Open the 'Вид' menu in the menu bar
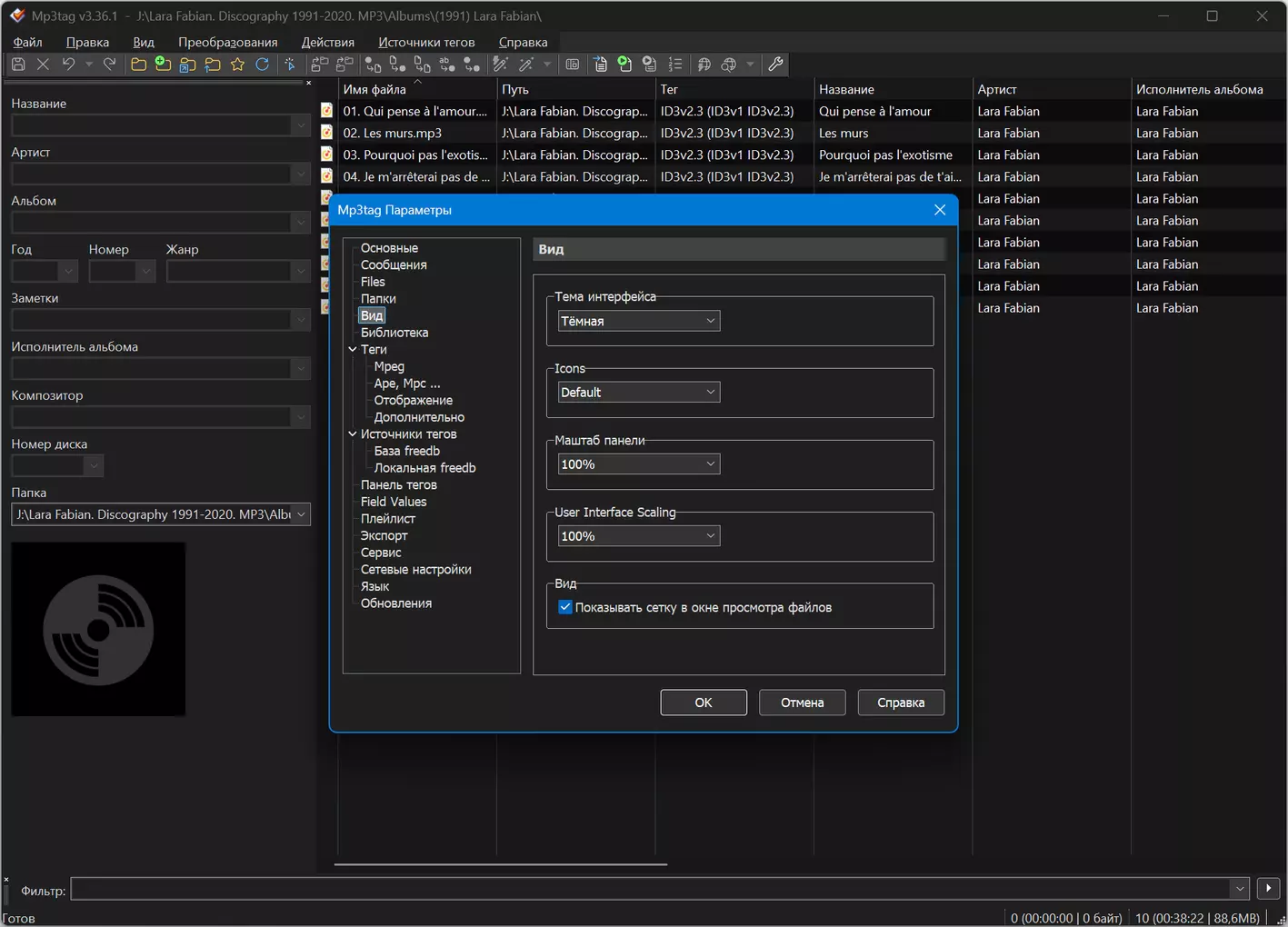The height and width of the screenshot is (927, 1288). coord(144,42)
